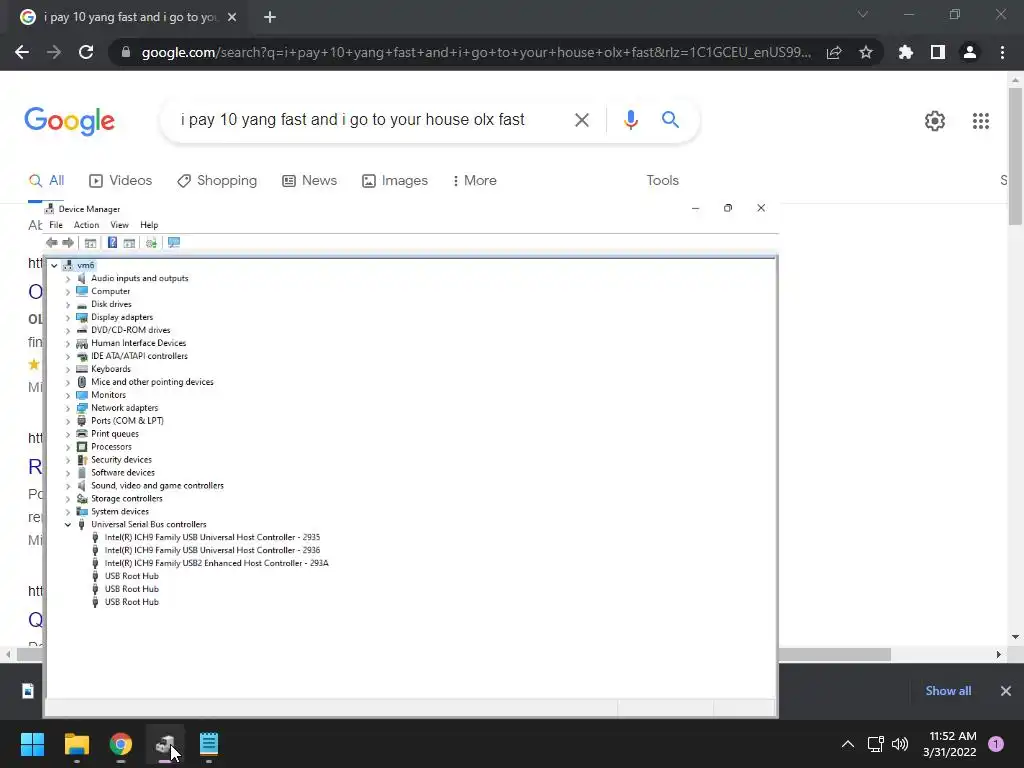Open Chrome side panel icon

click(x=938, y=52)
